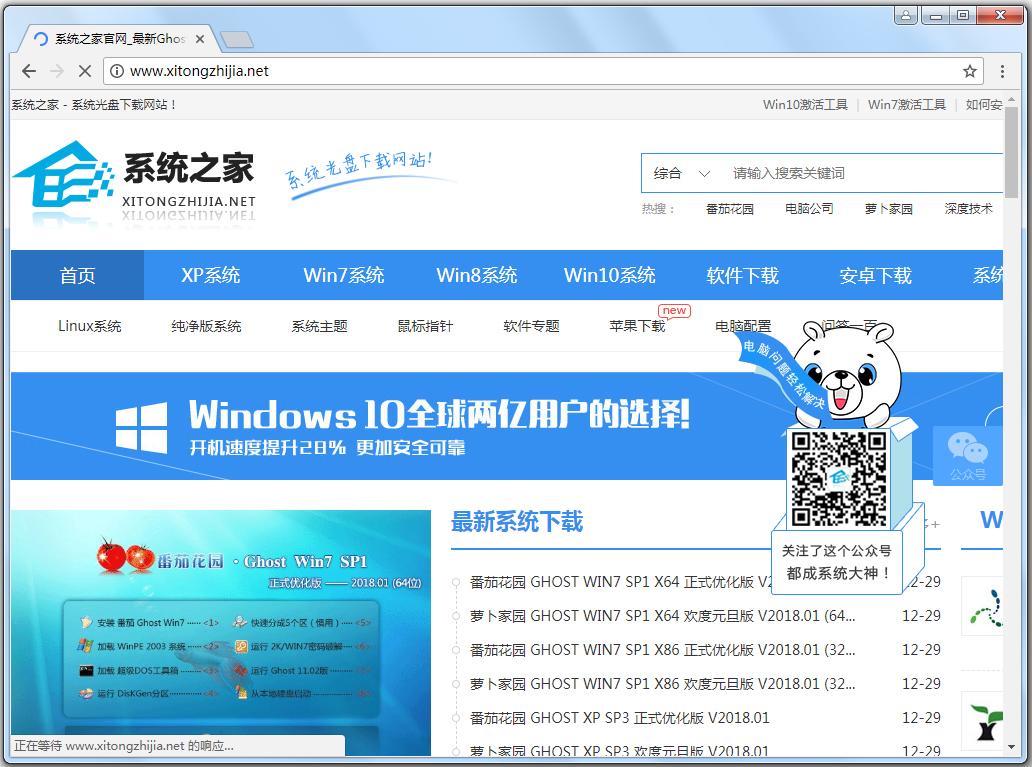Open the XP系统 navigation tab
1032x767 pixels.
click(x=211, y=275)
